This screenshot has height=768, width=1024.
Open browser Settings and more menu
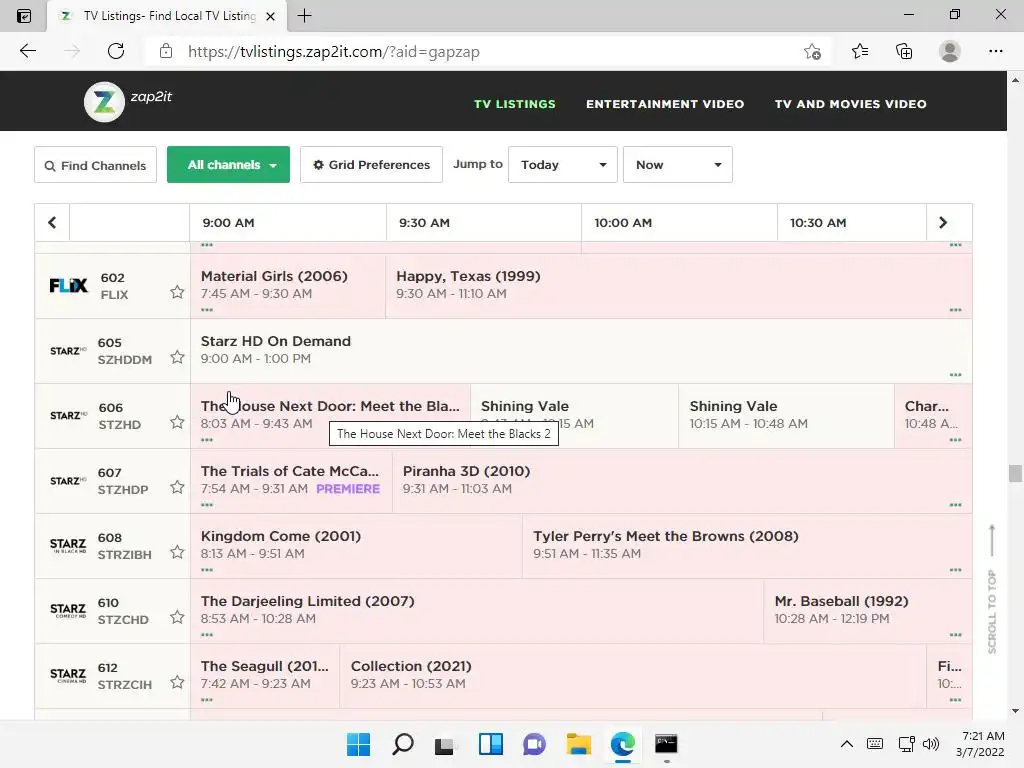click(995, 51)
